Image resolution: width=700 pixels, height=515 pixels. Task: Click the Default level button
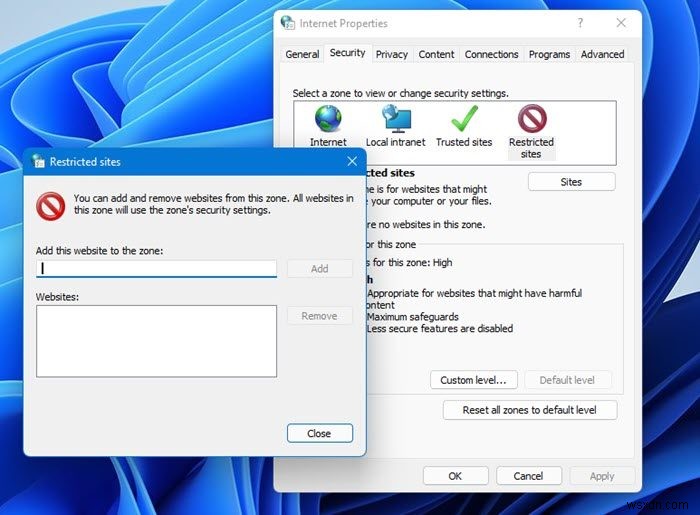click(567, 380)
